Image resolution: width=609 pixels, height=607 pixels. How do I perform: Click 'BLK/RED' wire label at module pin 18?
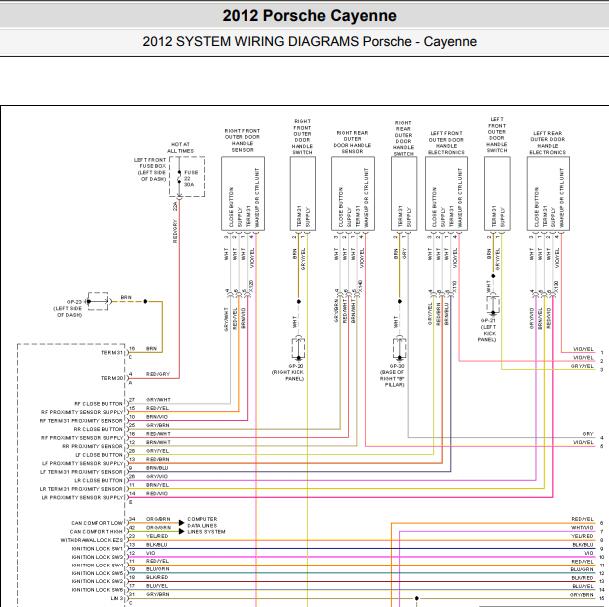click(x=157, y=577)
